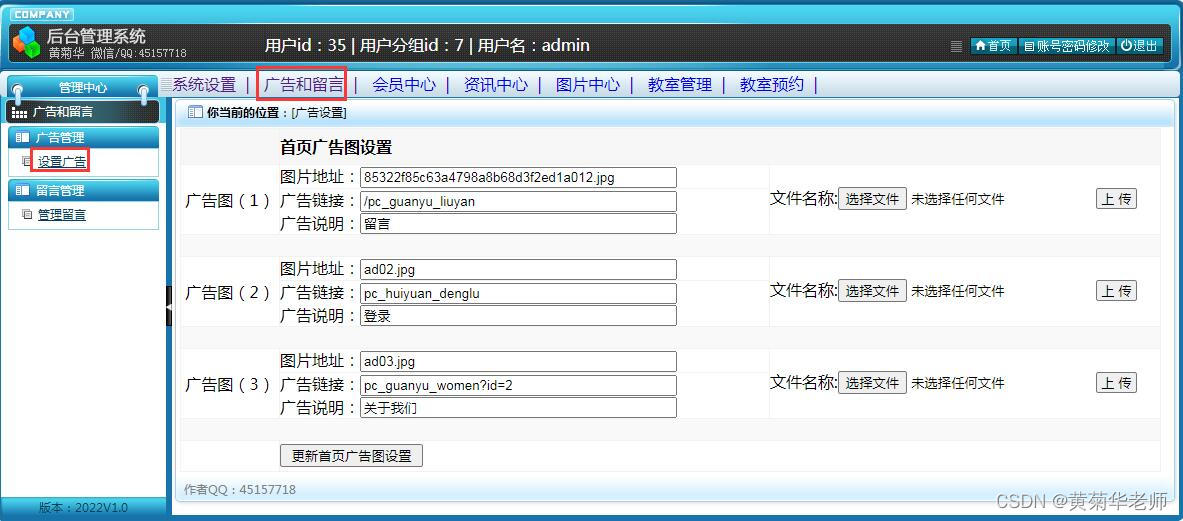This screenshot has height=521, width=1183.
Task: Click 广告链接 field with /pc_guanyu_liuyan
Action: coord(518,201)
